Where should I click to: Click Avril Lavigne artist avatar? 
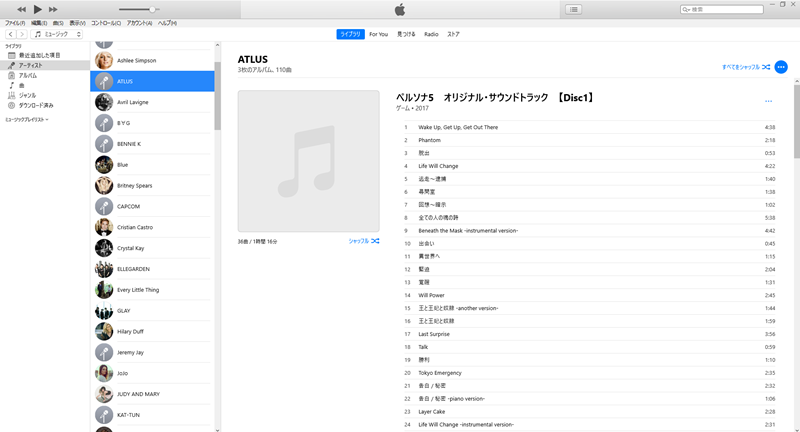104,102
